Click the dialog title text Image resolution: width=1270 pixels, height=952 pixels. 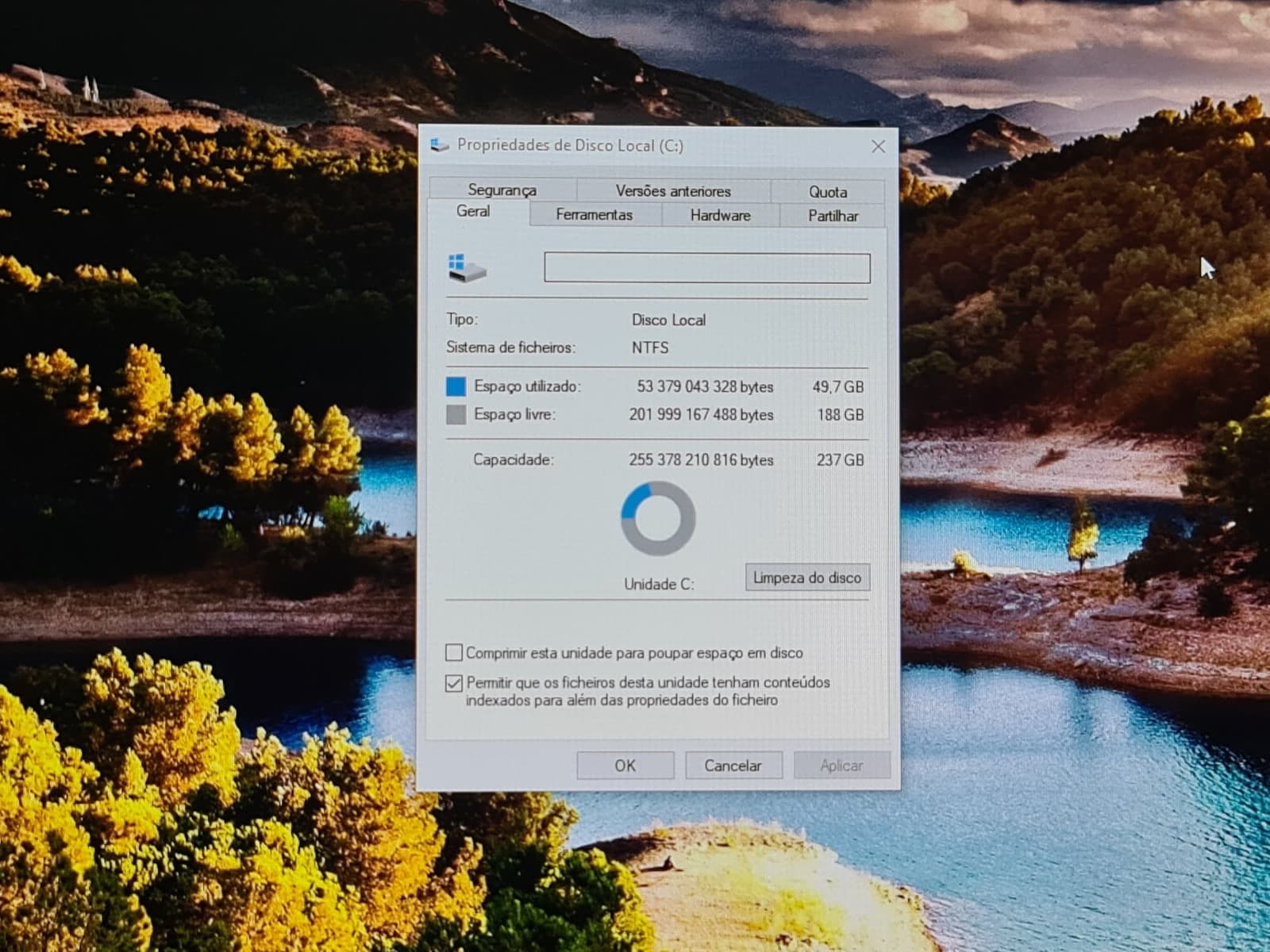point(570,145)
